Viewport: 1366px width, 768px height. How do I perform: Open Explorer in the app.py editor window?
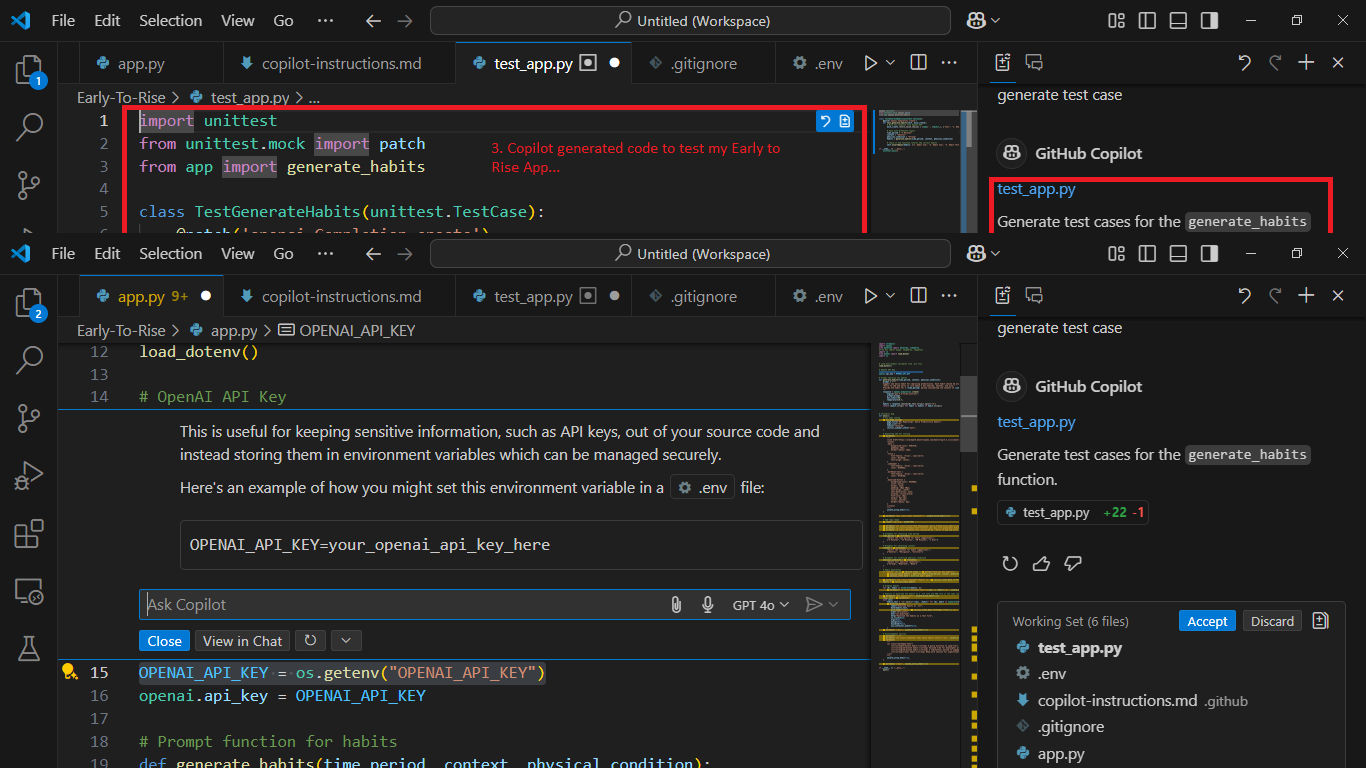(28, 304)
